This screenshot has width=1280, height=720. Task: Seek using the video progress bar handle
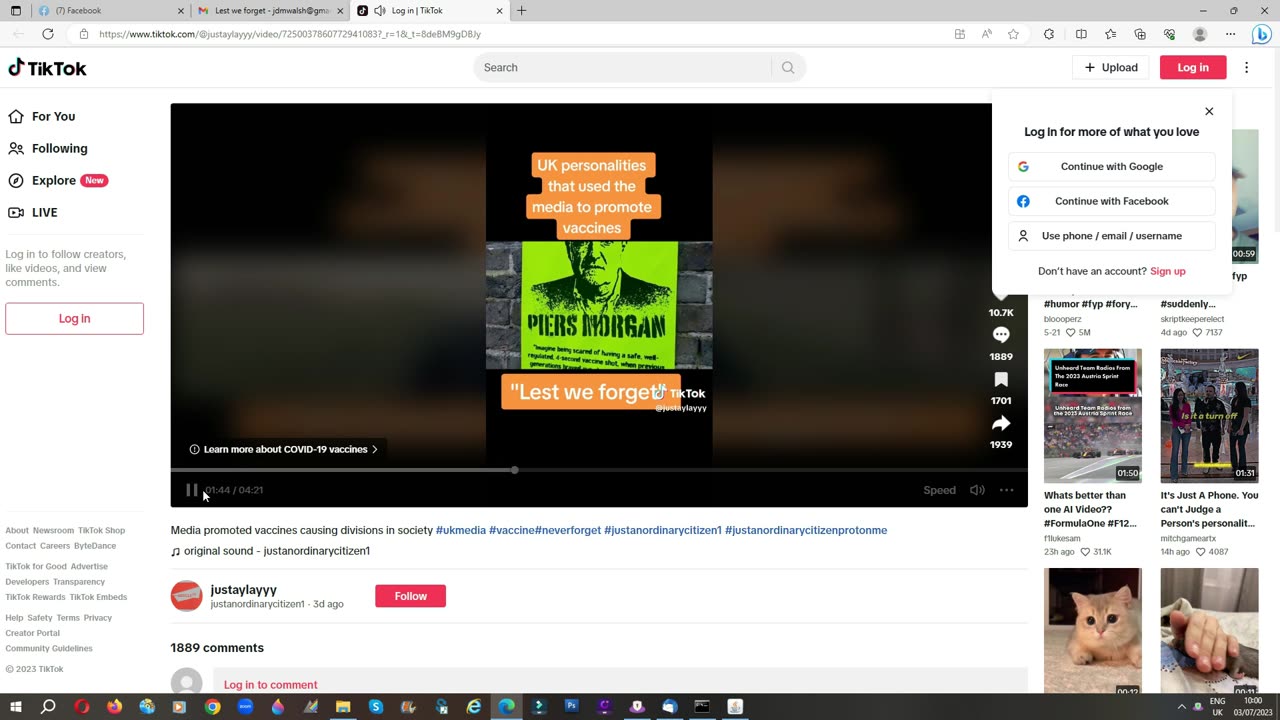click(514, 470)
